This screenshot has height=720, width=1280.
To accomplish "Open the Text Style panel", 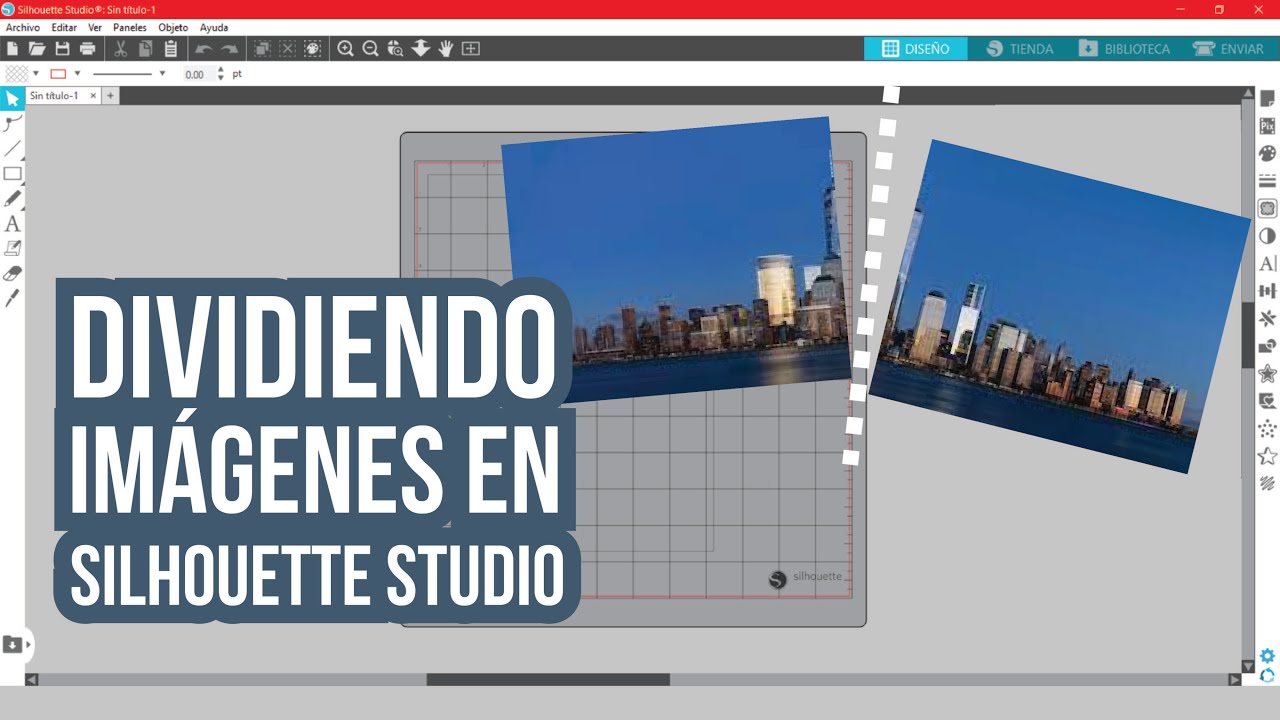I will click(1267, 263).
